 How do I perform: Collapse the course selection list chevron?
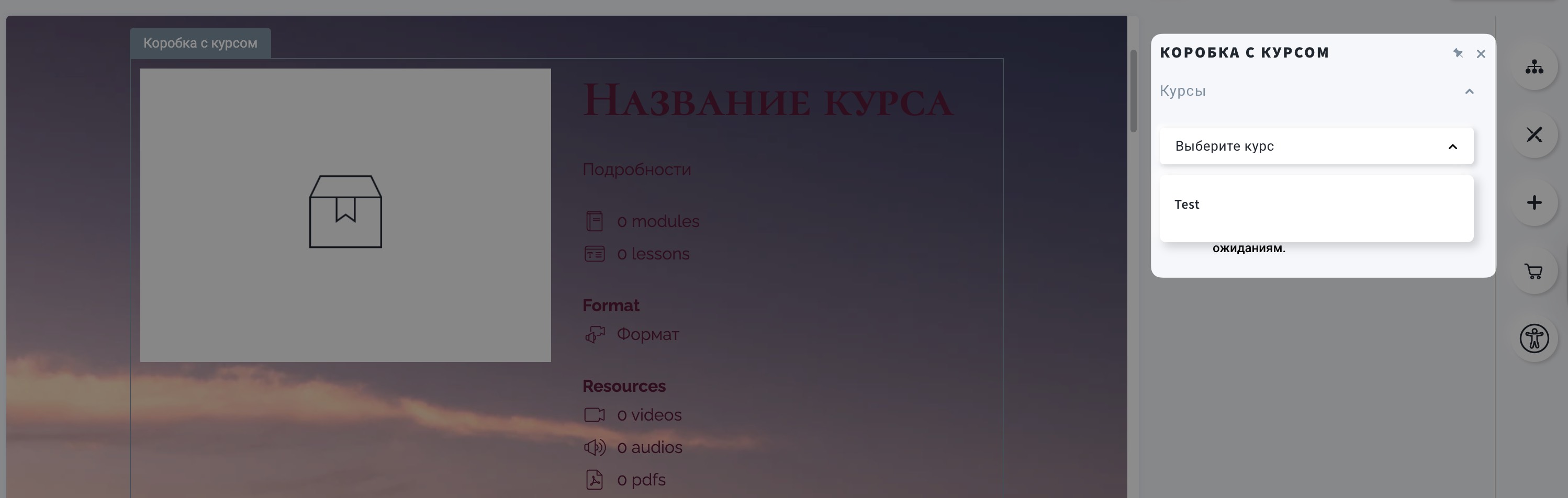1453,146
